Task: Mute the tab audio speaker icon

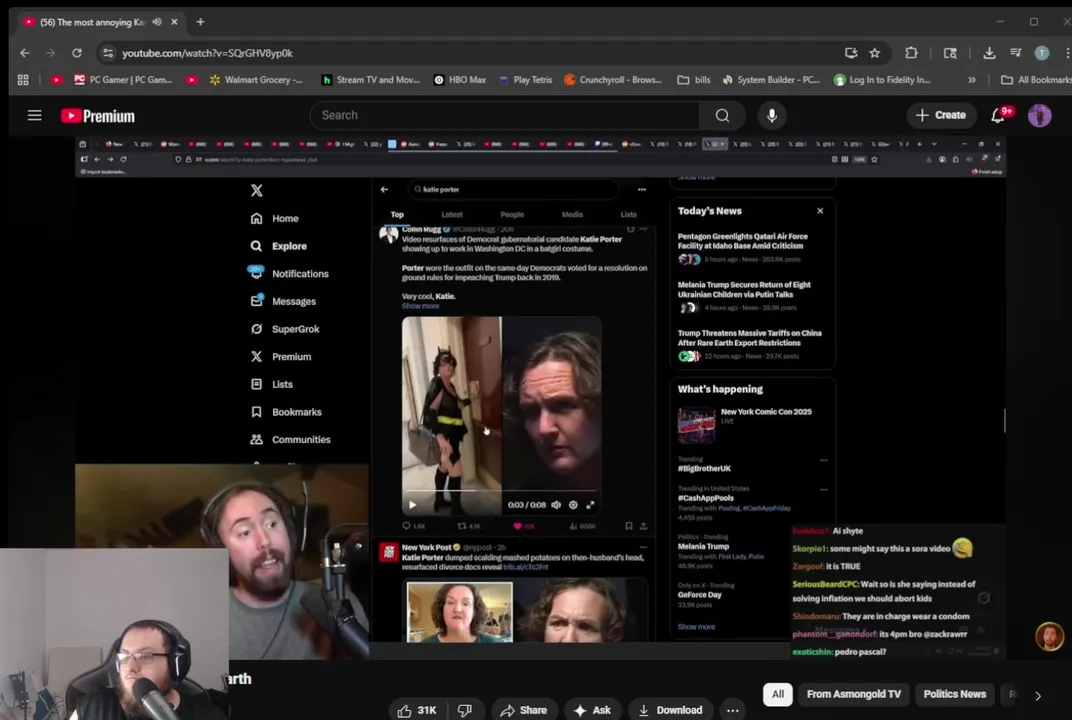Action: (157, 22)
